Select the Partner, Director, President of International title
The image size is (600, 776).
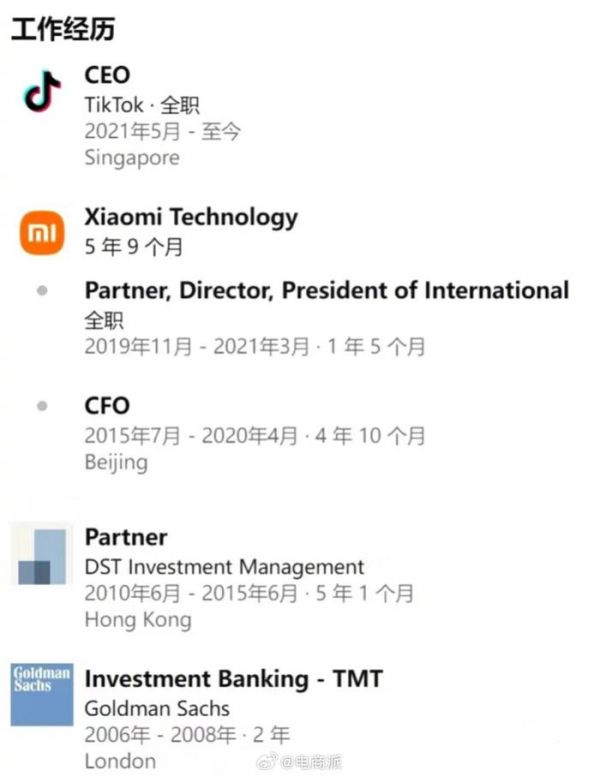coord(326,291)
